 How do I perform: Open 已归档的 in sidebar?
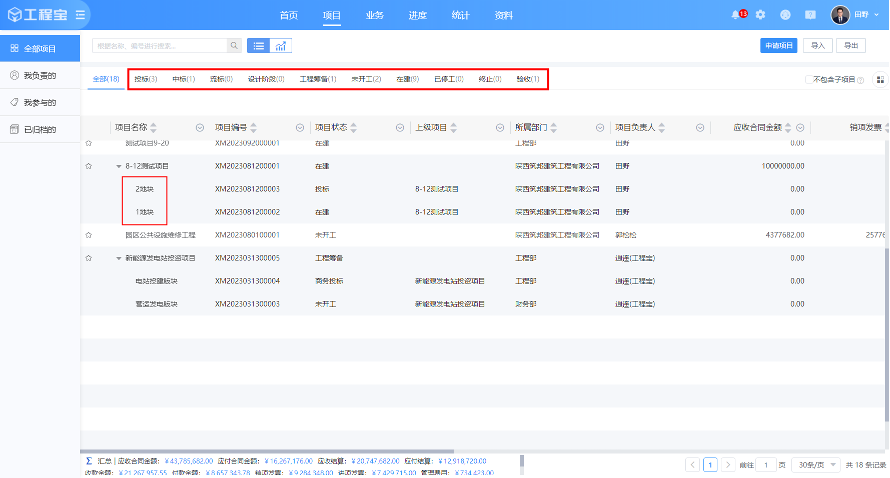pyautogui.click(x=40, y=129)
